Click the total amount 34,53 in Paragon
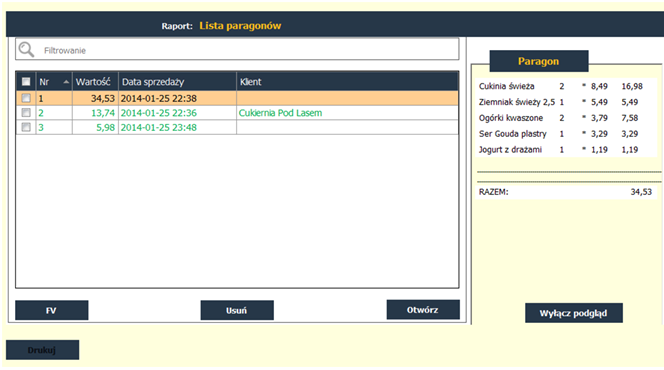The image size is (664, 370). click(x=641, y=192)
